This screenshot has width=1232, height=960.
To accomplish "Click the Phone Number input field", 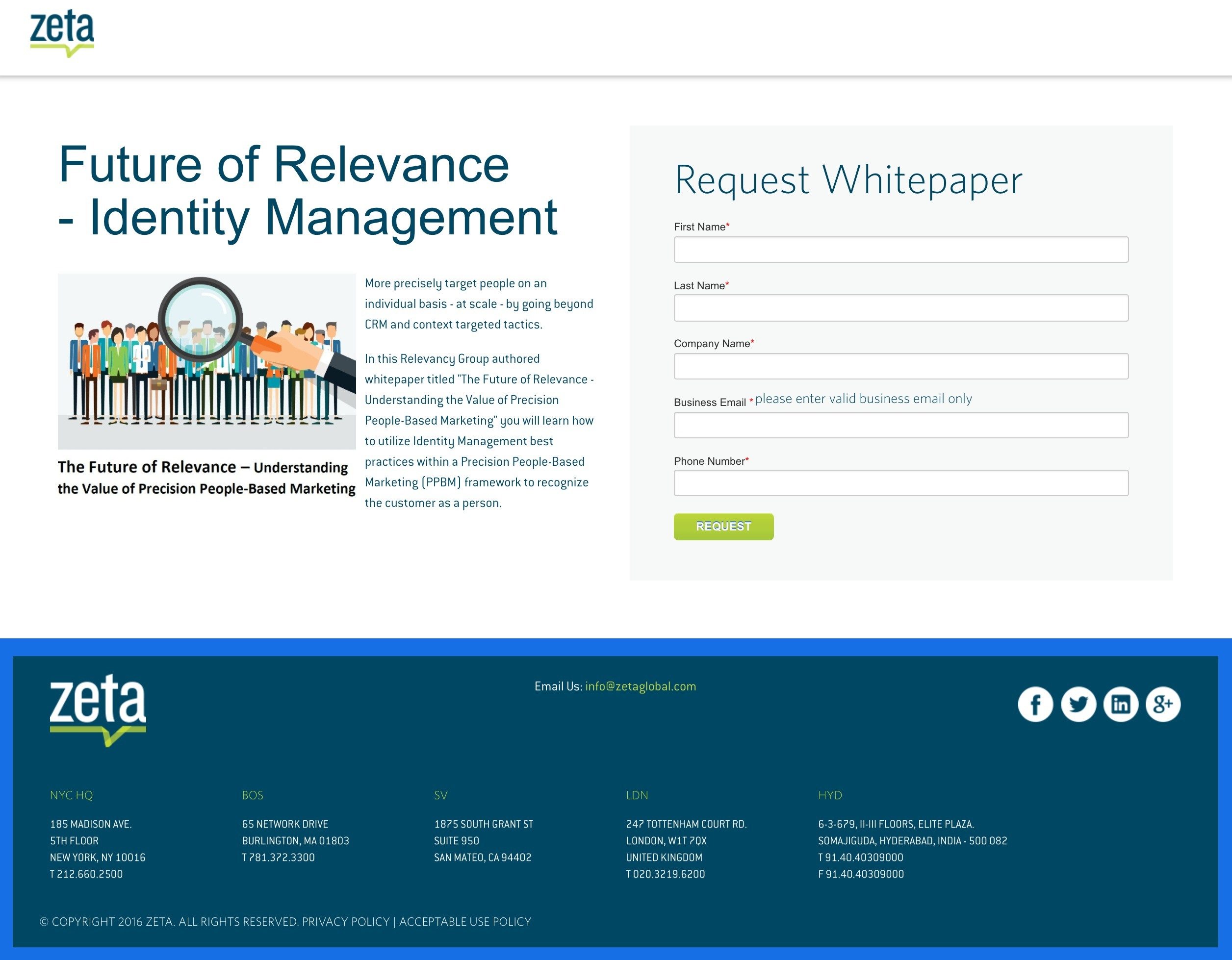I will 901,483.
